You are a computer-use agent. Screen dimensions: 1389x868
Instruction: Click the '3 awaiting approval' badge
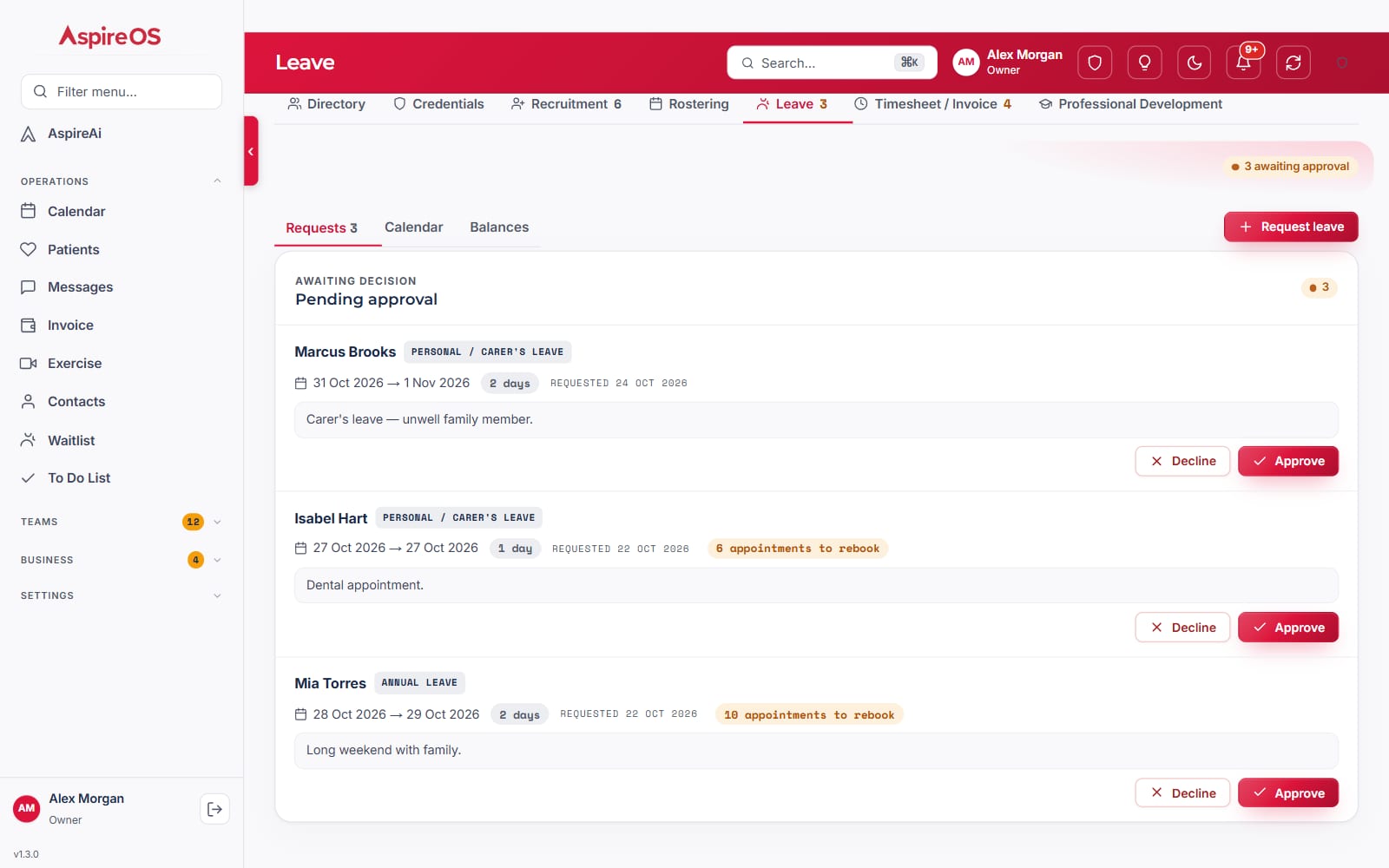coord(1290,167)
